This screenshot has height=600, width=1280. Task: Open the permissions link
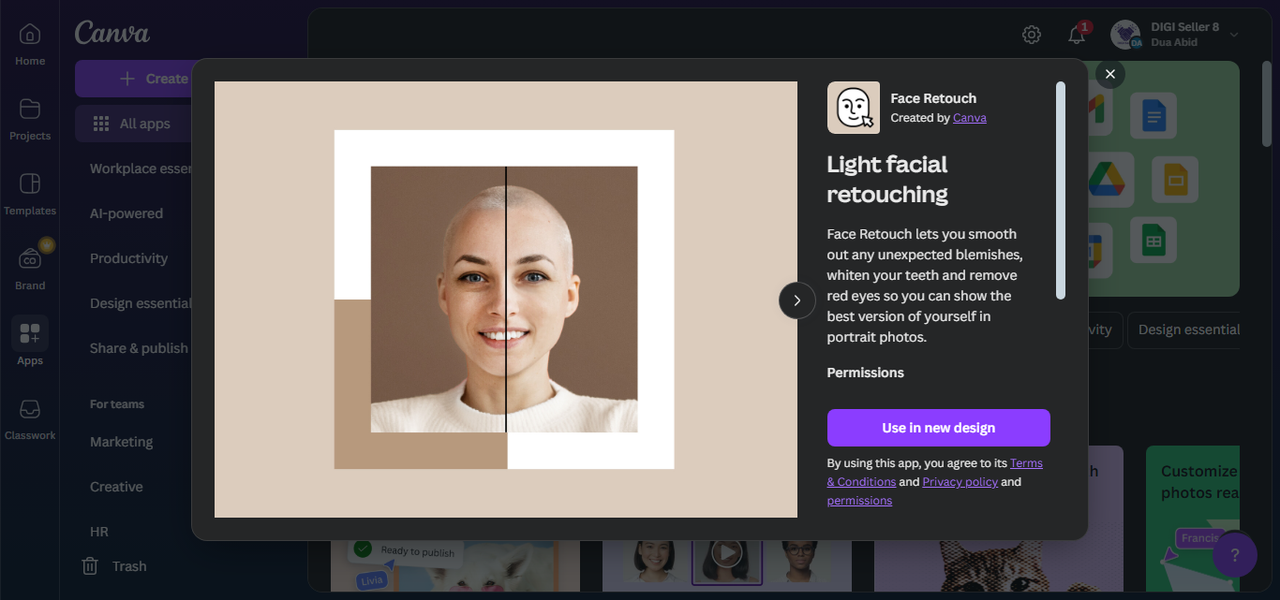point(859,501)
